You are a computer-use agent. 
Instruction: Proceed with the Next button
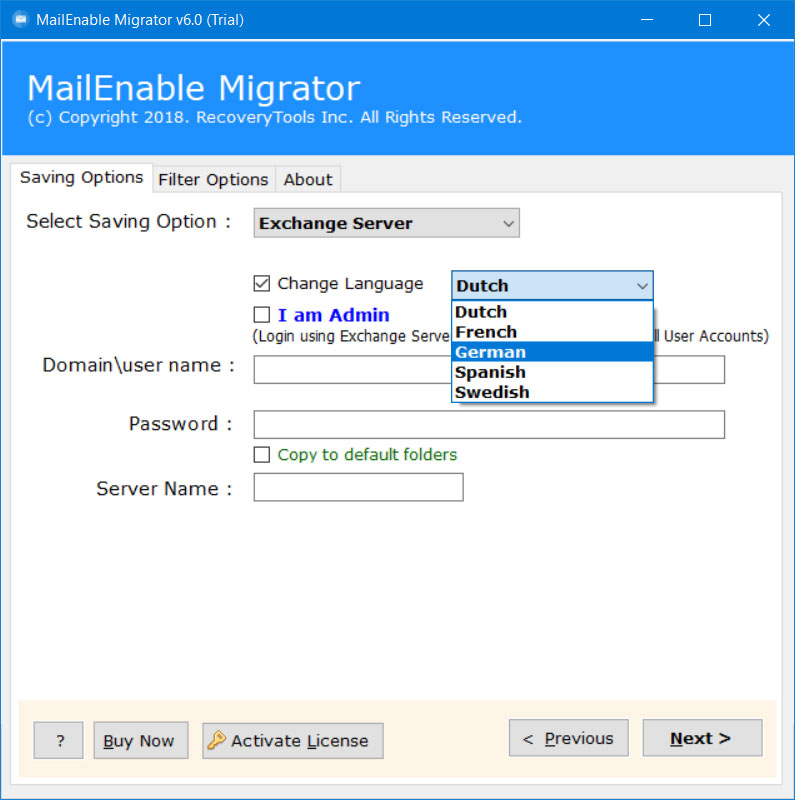(702, 738)
